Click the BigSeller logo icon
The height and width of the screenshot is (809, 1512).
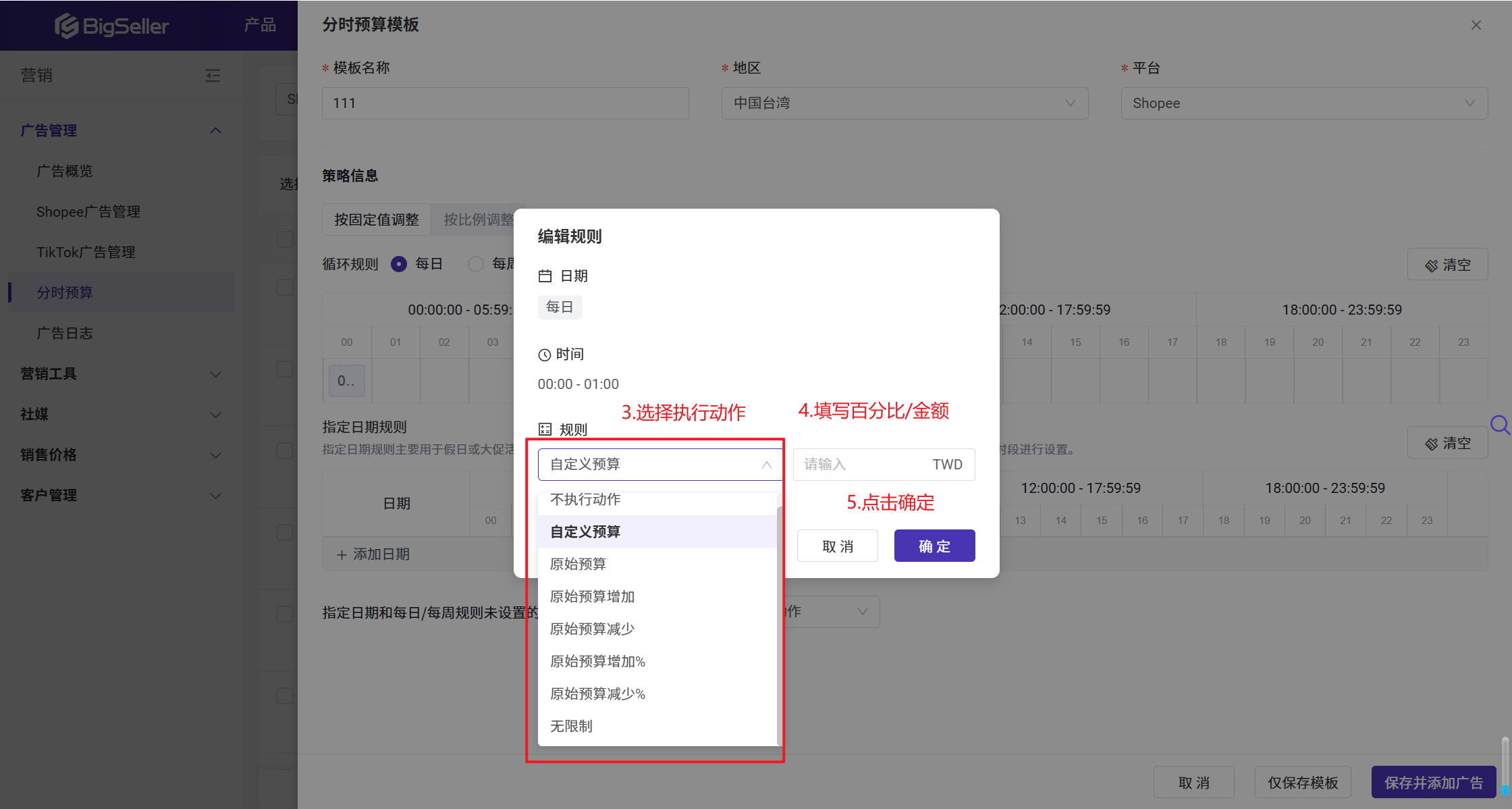point(66,26)
